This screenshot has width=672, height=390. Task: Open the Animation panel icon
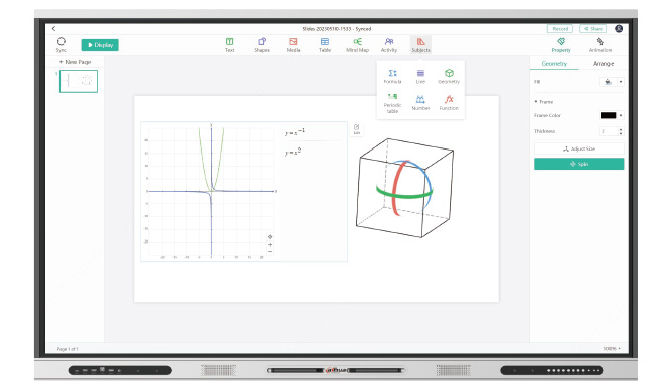(600, 45)
